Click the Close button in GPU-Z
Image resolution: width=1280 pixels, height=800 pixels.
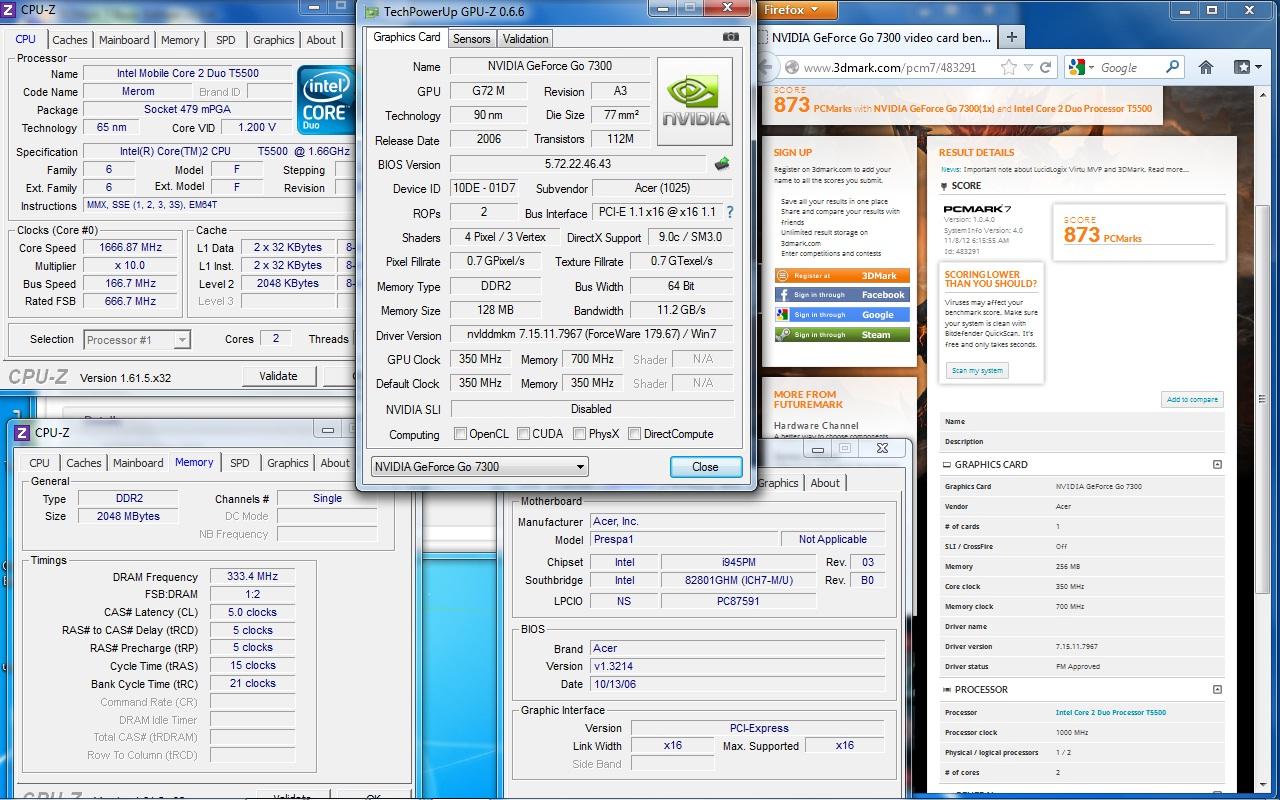[x=705, y=467]
